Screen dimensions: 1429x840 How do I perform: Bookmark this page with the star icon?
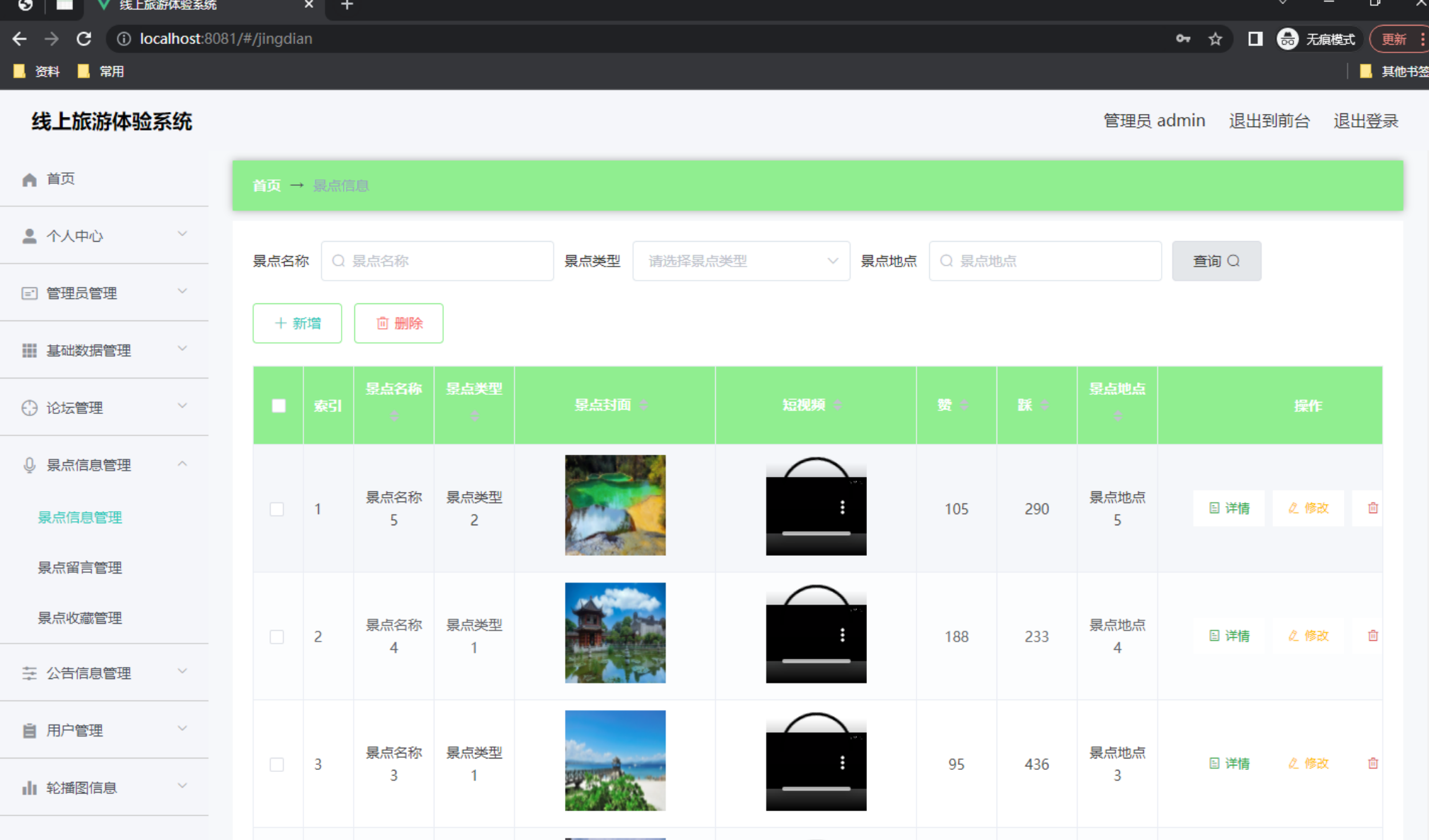1216,39
